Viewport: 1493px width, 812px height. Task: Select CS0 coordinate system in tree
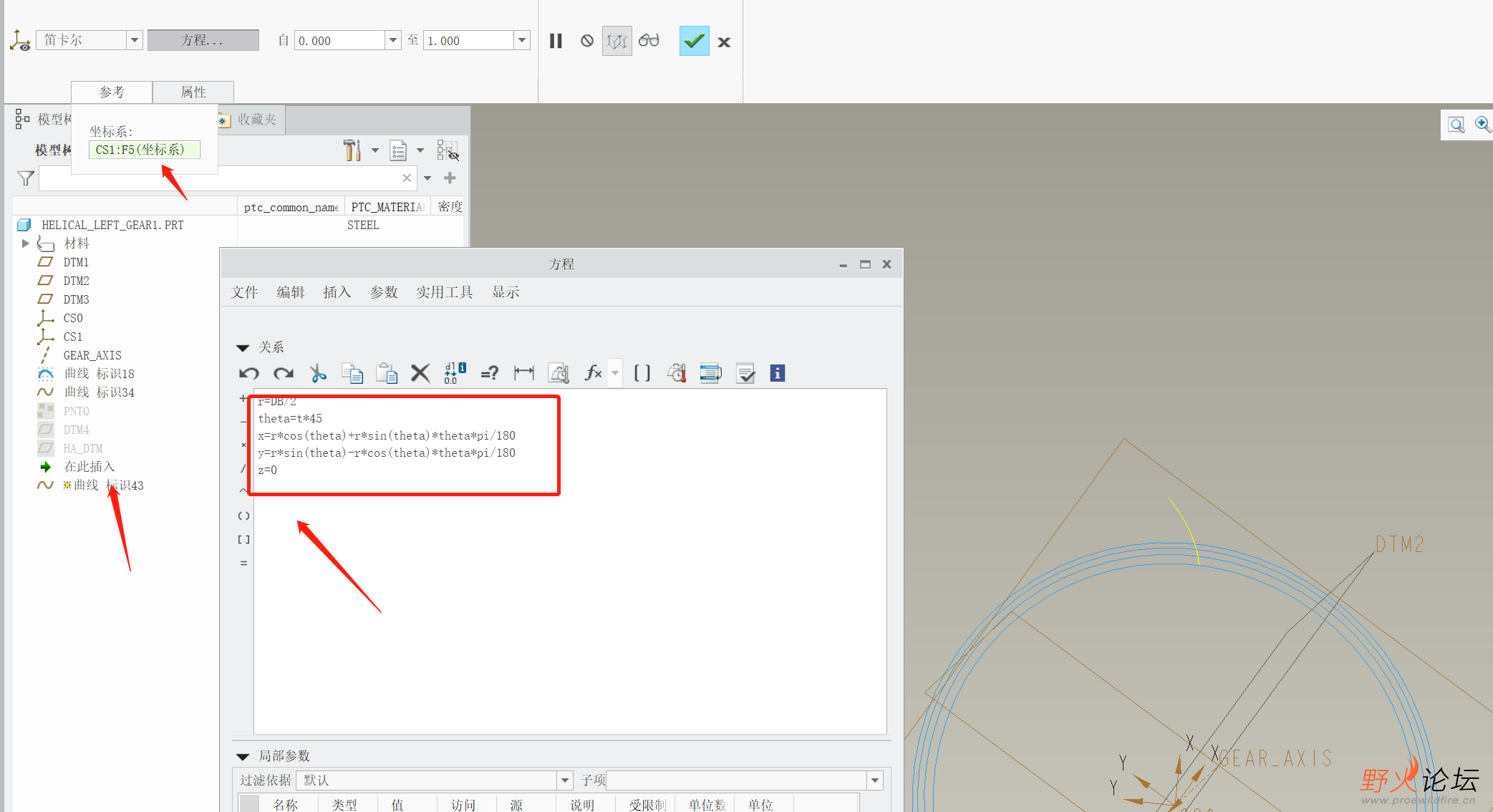[73, 318]
